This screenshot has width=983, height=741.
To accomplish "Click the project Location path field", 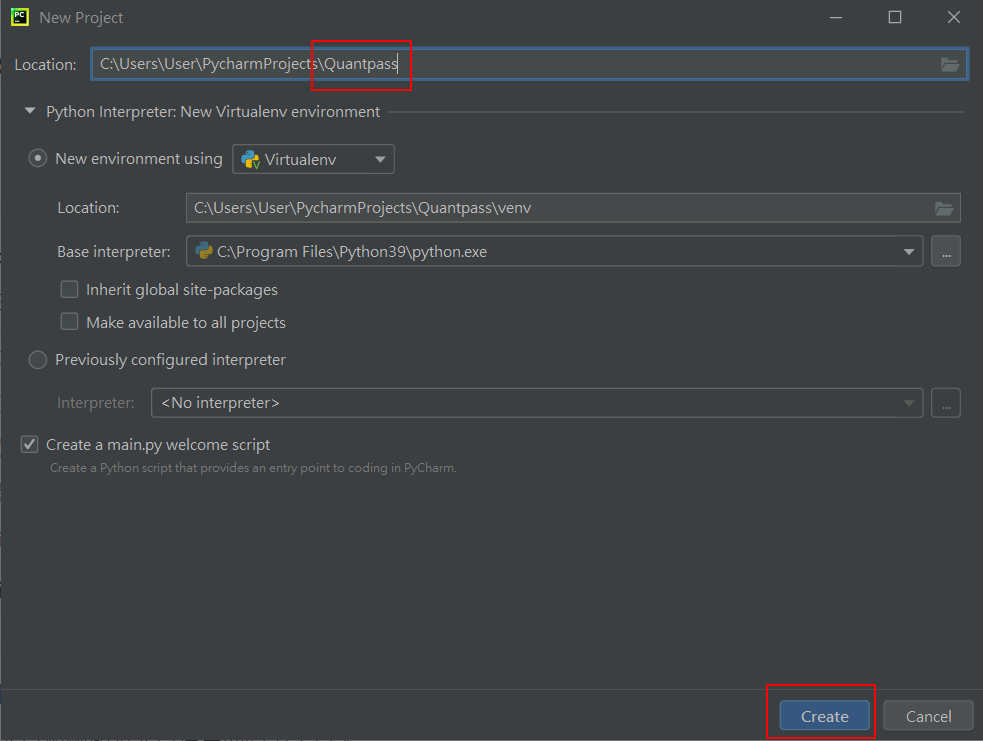I will pos(530,64).
